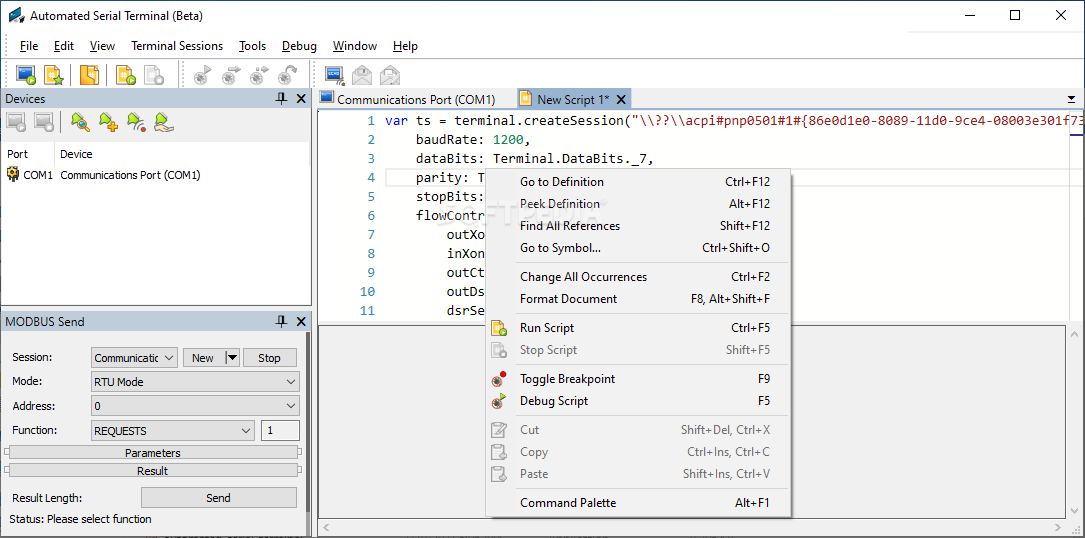The width and height of the screenshot is (1085, 538).
Task: Choose Command Palette
Action: click(x=639, y=503)
